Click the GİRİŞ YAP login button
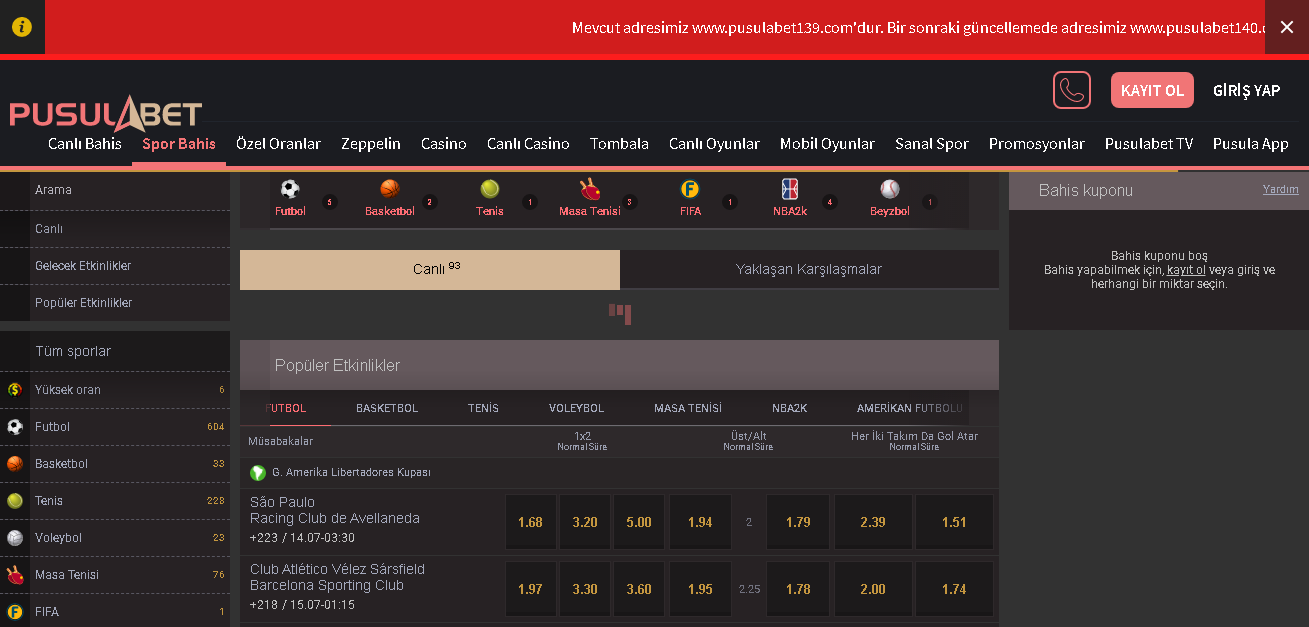This screenshot has width=1309, height=627. click(1246, 90)
